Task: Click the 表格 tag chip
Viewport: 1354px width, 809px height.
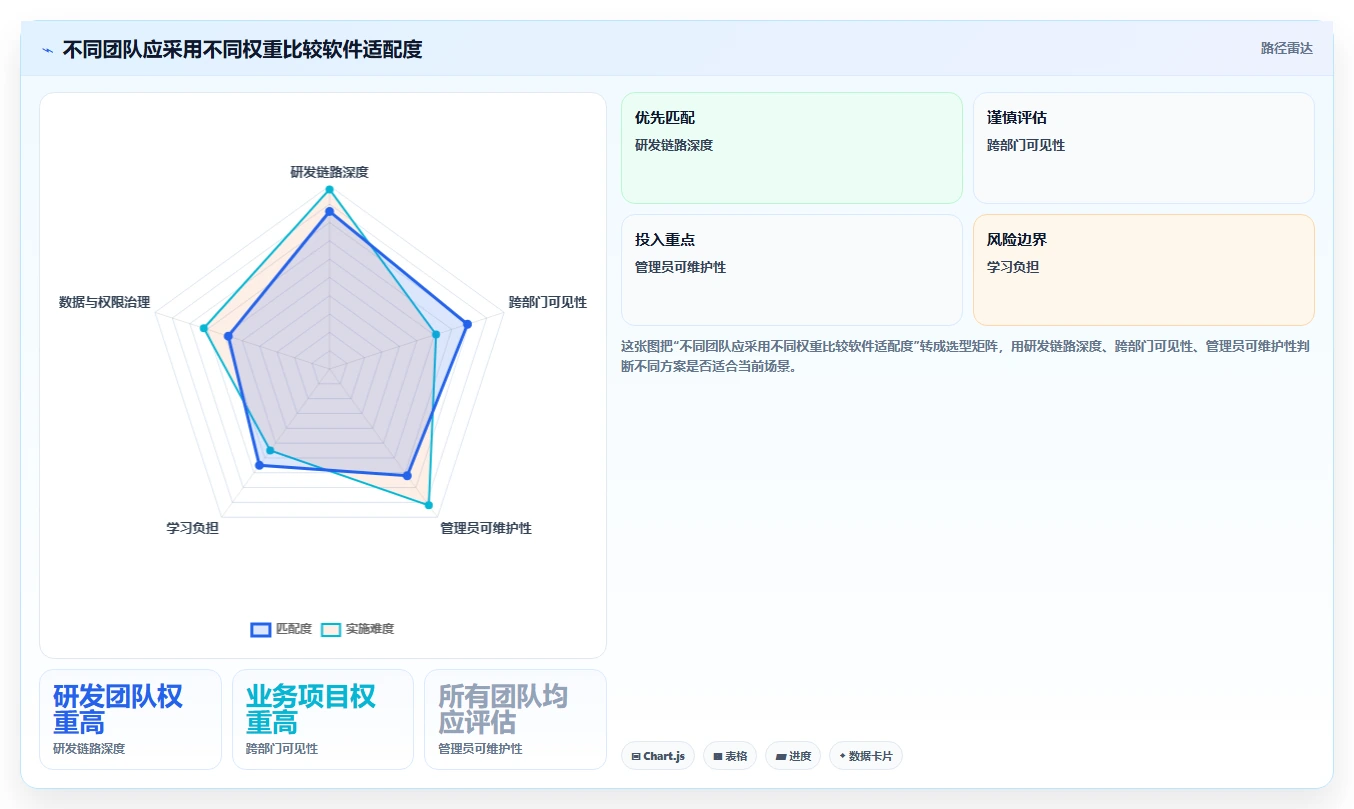Action: point(730,756)
